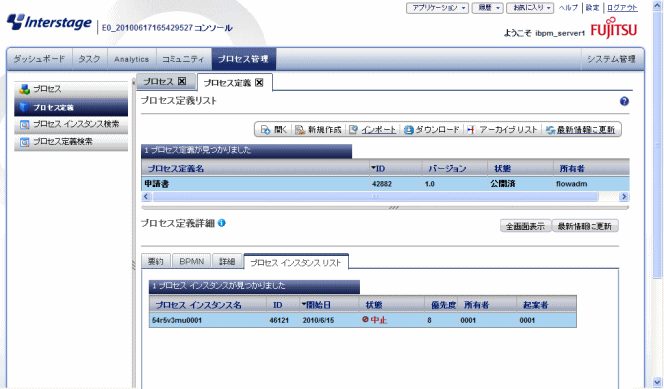The height and width of the screenshot is (389, 664).
Task: Sort by バージョン column header
Action: (x=455, y=168)
